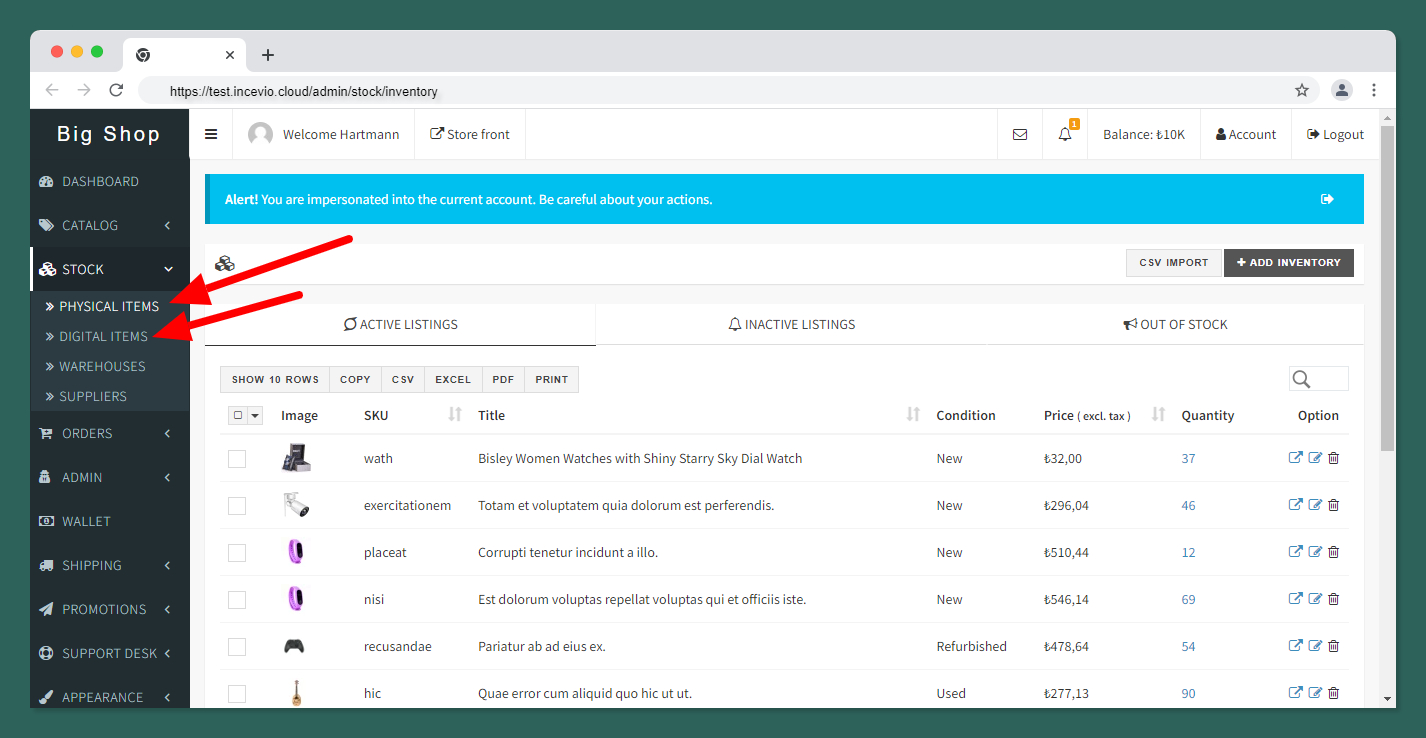
Task: Click the exit impersonation icon in alert
Action: pos(1327,199)
